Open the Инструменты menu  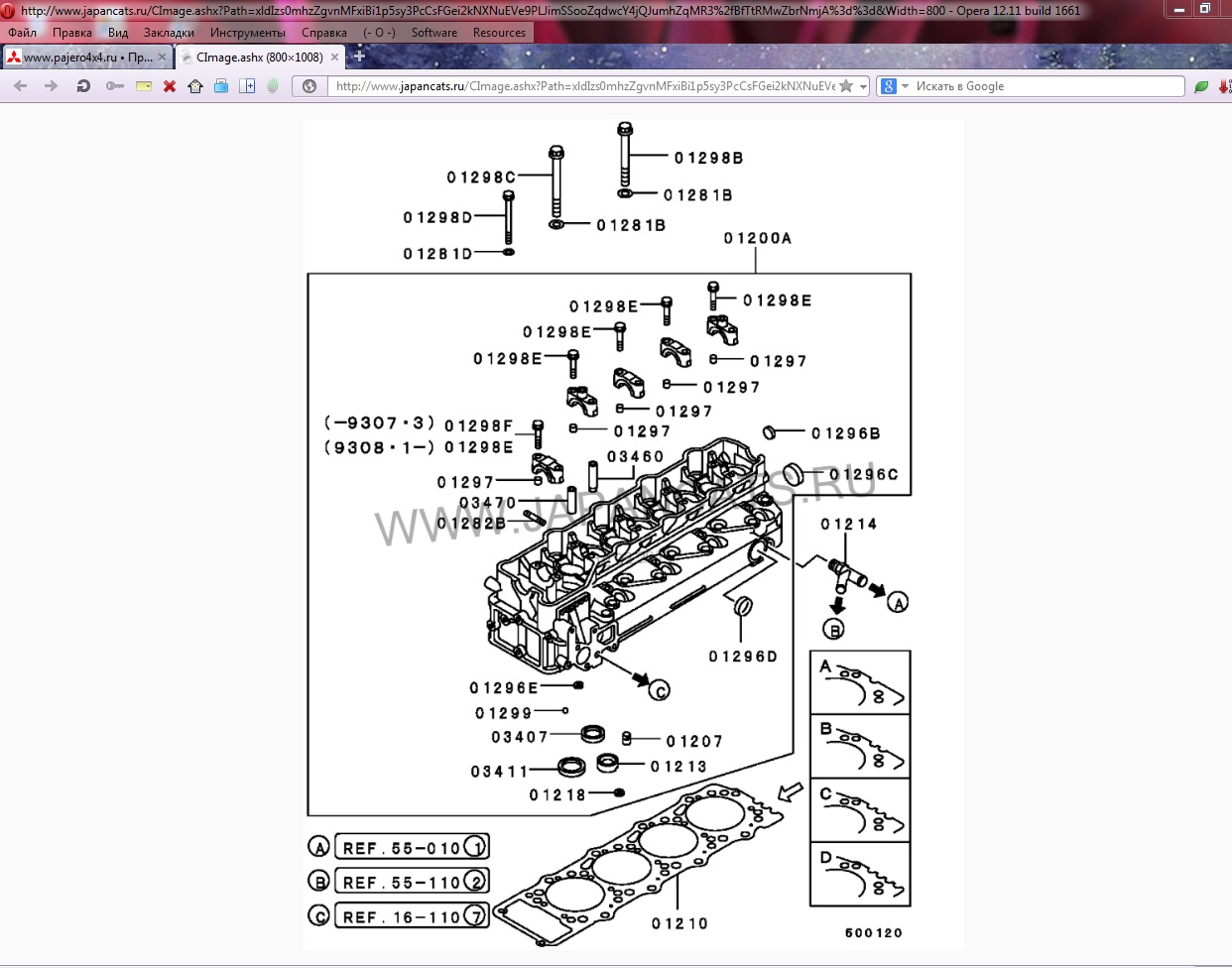(x=247, y=33)
